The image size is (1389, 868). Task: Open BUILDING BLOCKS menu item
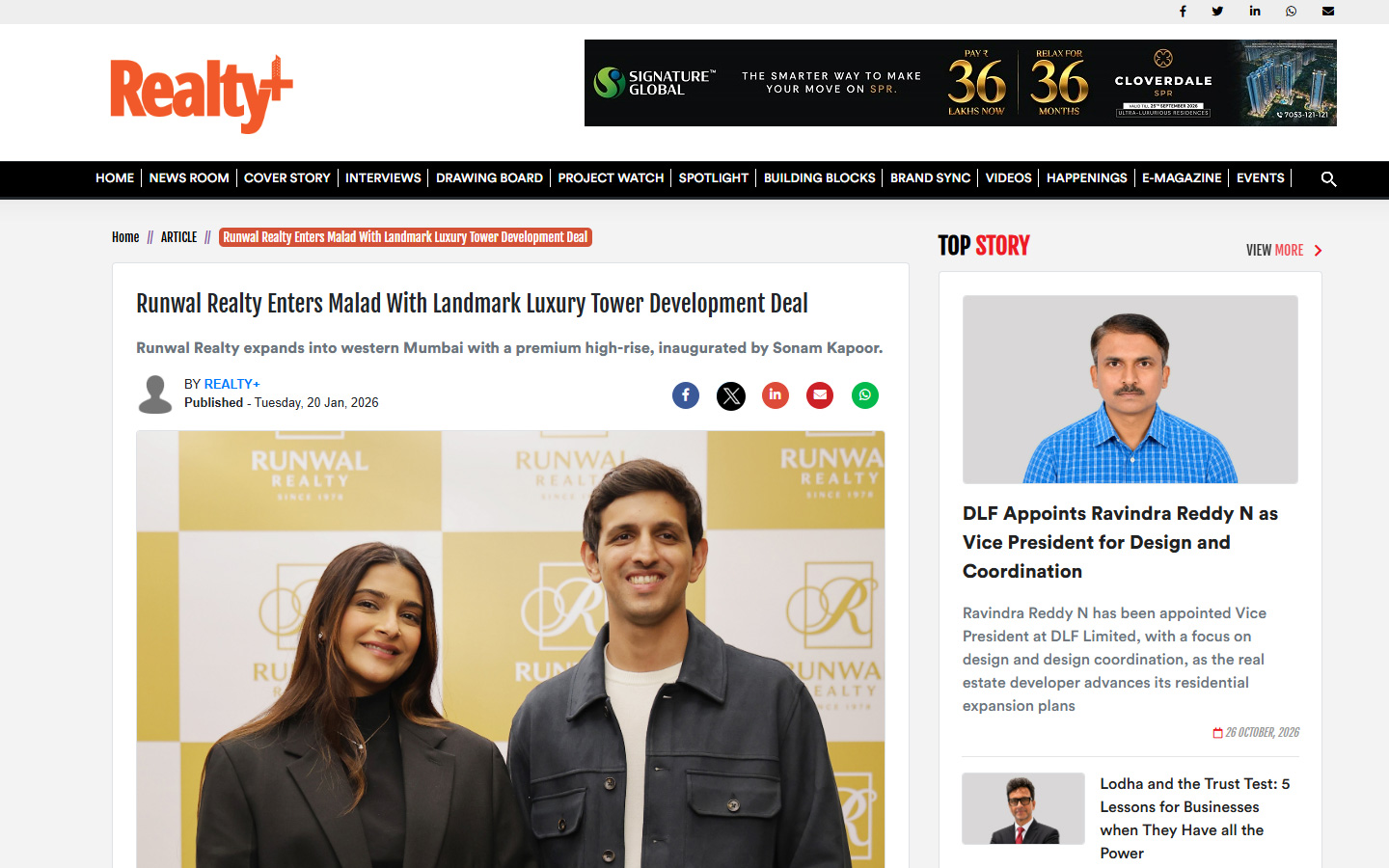(820, 178)
